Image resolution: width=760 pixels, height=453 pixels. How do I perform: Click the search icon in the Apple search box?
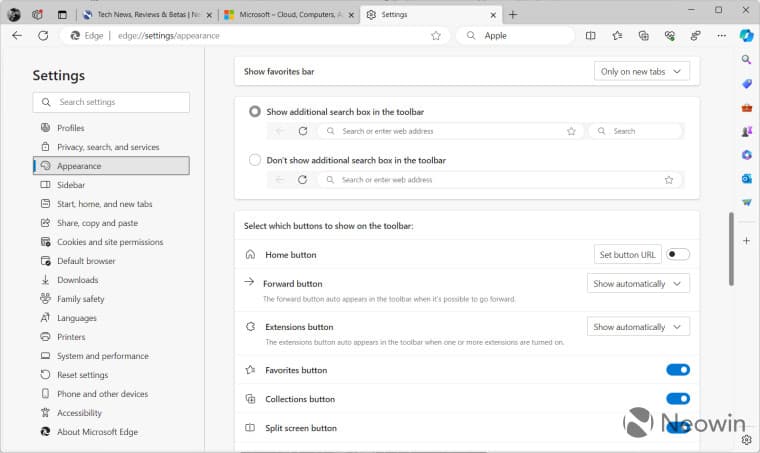[471, 35]
